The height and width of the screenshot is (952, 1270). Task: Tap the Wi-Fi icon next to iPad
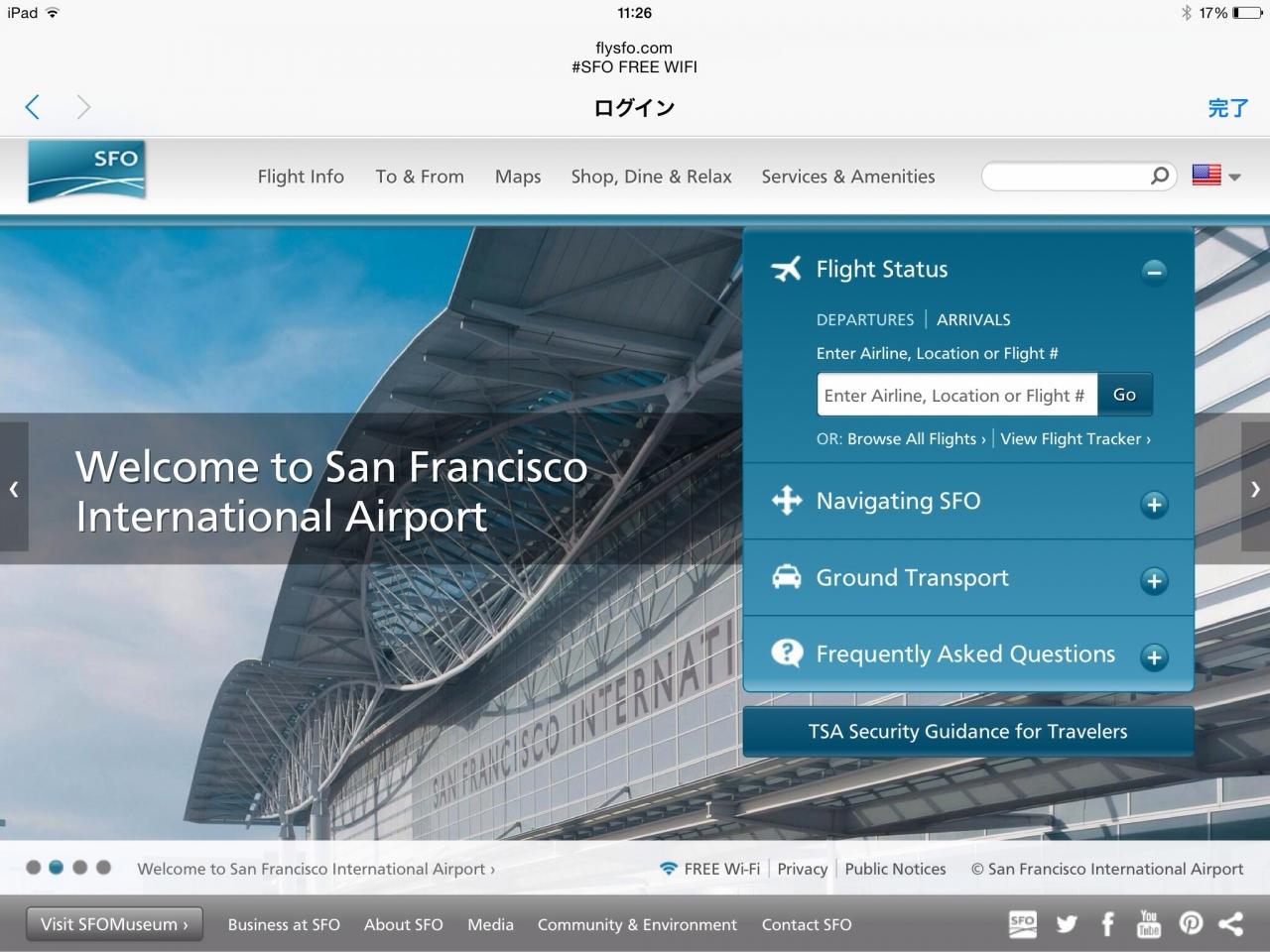pyautogui.click(x=52, y=13)
